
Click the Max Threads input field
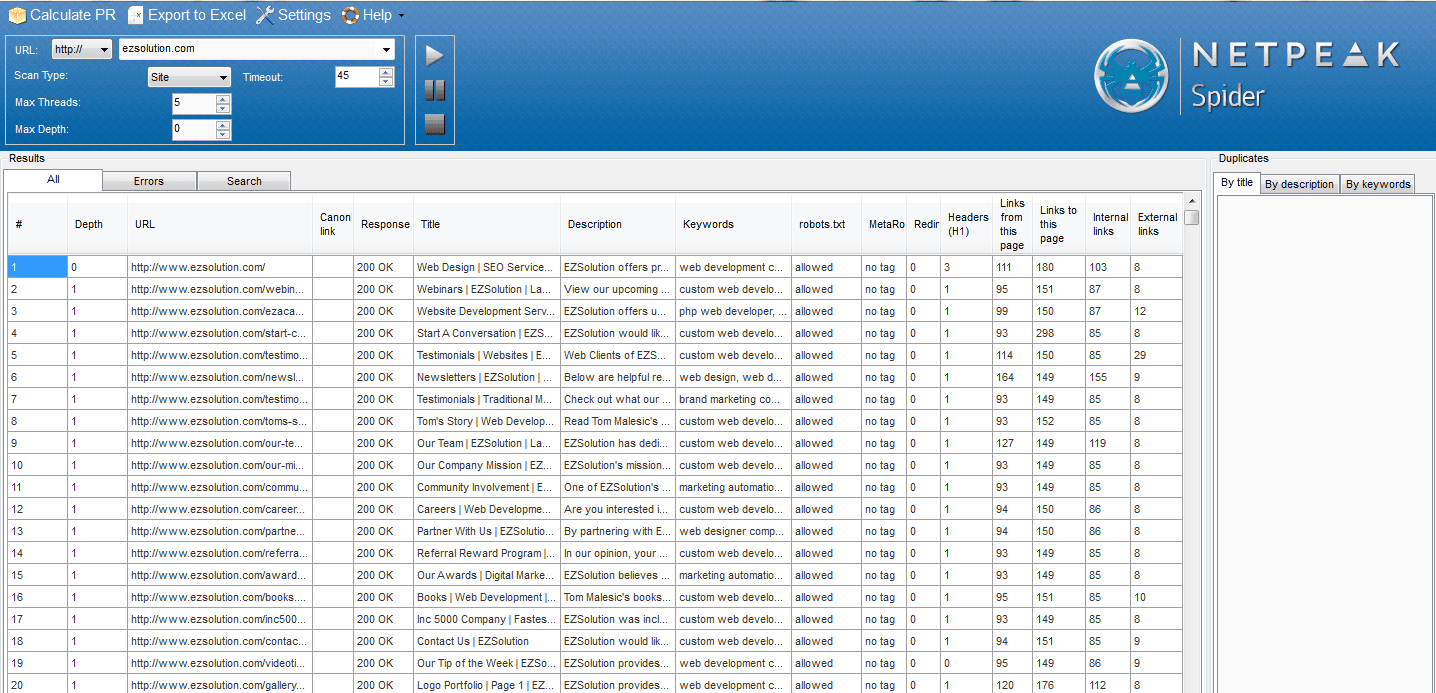point(194,103)
